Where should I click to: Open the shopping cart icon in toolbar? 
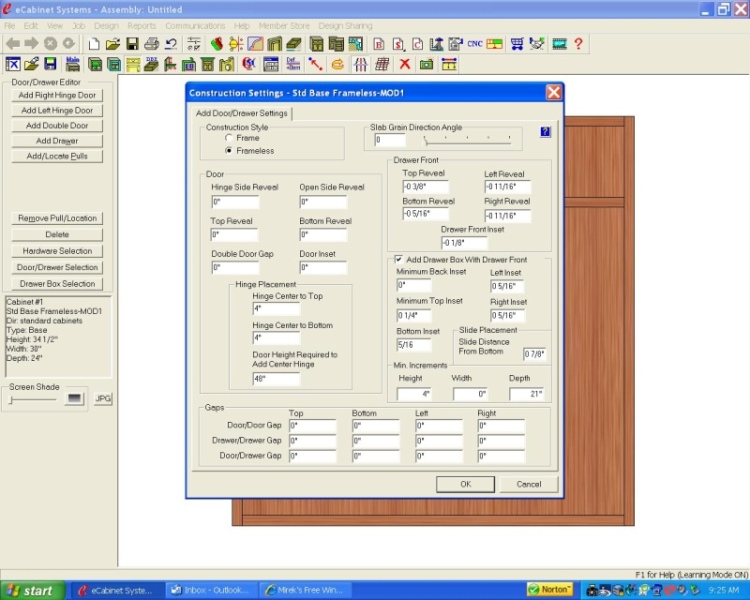pos(516,44)
